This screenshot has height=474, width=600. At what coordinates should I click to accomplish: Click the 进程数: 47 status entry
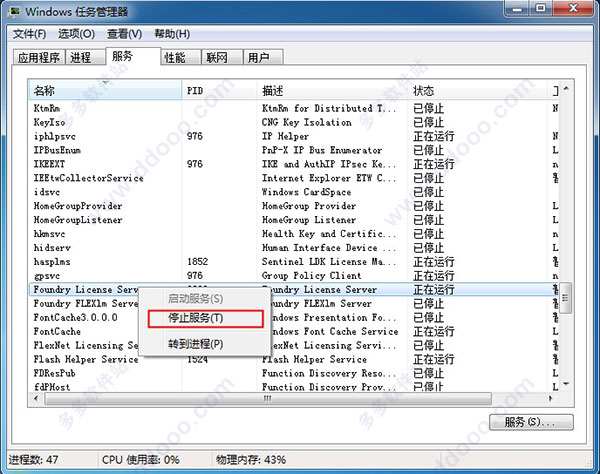tap(33, 459)
